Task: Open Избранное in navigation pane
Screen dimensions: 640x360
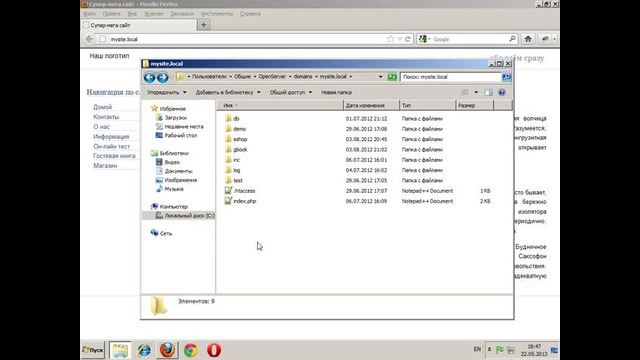Action: (168, 109)
